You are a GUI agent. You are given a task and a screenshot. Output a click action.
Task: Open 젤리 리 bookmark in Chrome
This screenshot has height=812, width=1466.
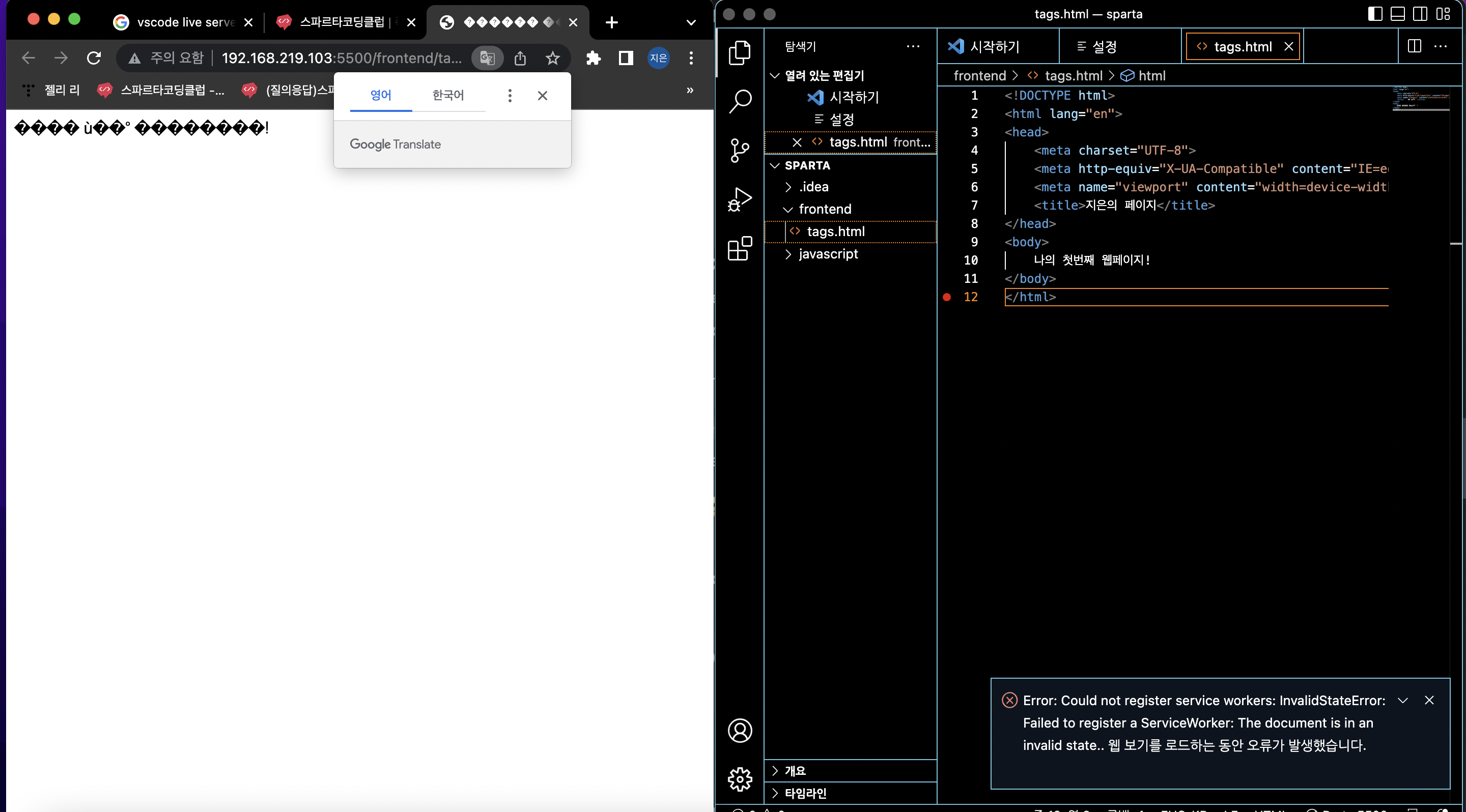coord(52,90)
